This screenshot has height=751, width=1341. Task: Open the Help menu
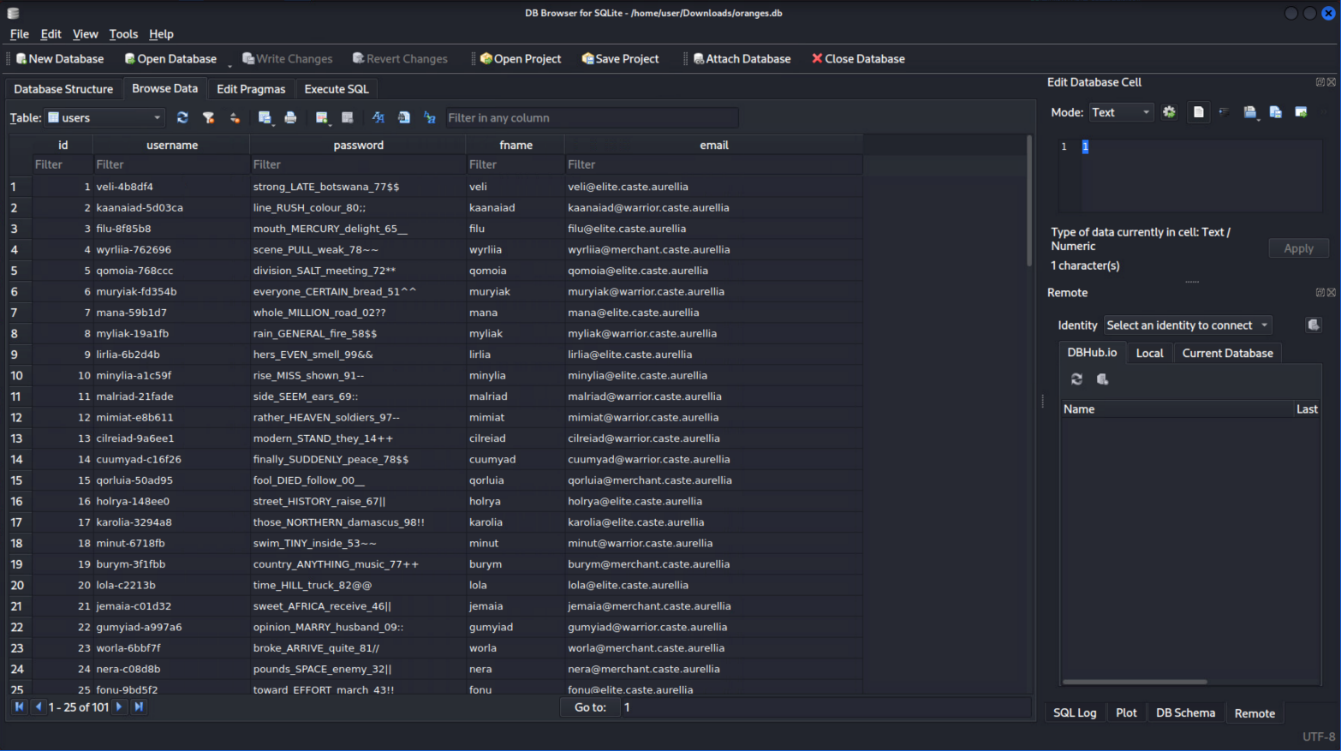(x=161, y=34)
